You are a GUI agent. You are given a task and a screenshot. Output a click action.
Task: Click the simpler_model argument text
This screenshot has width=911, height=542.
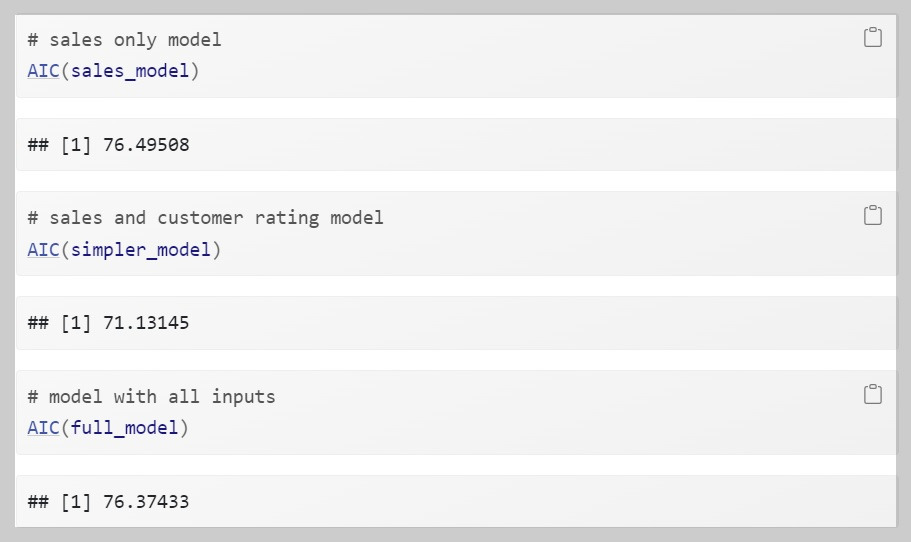point(141,250)
